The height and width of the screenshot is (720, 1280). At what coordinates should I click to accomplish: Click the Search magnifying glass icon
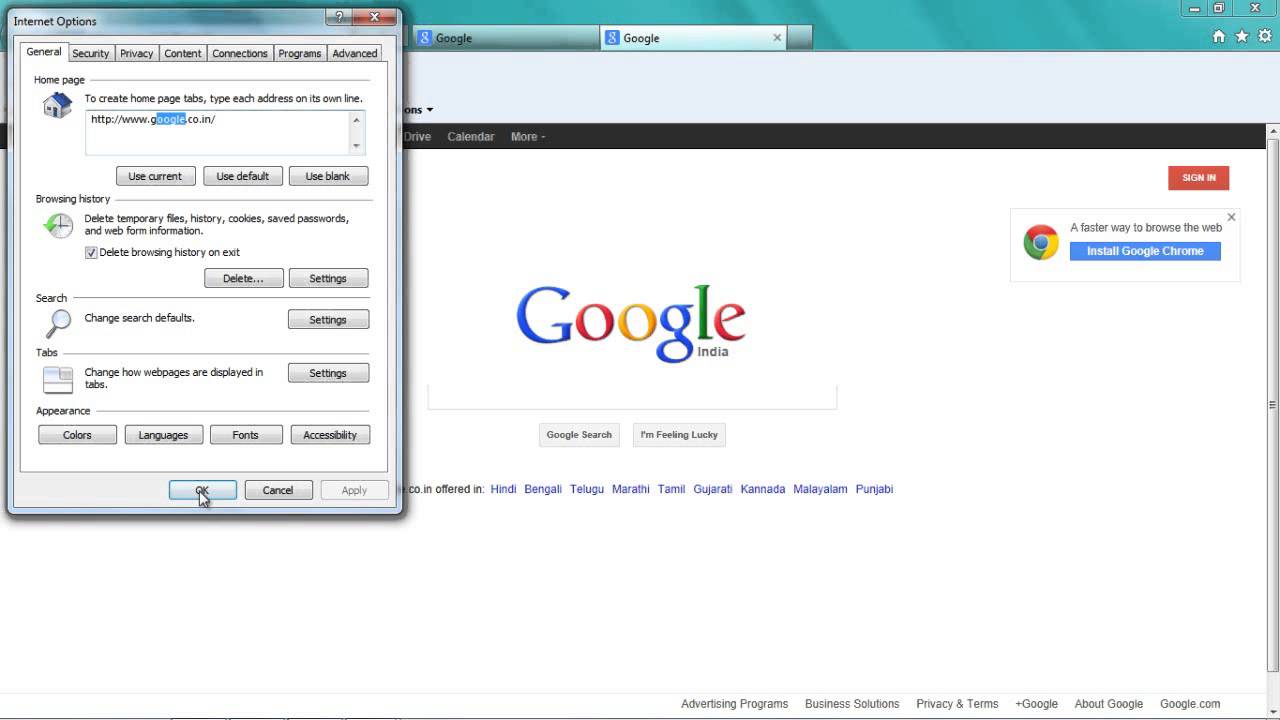[57, 323]
